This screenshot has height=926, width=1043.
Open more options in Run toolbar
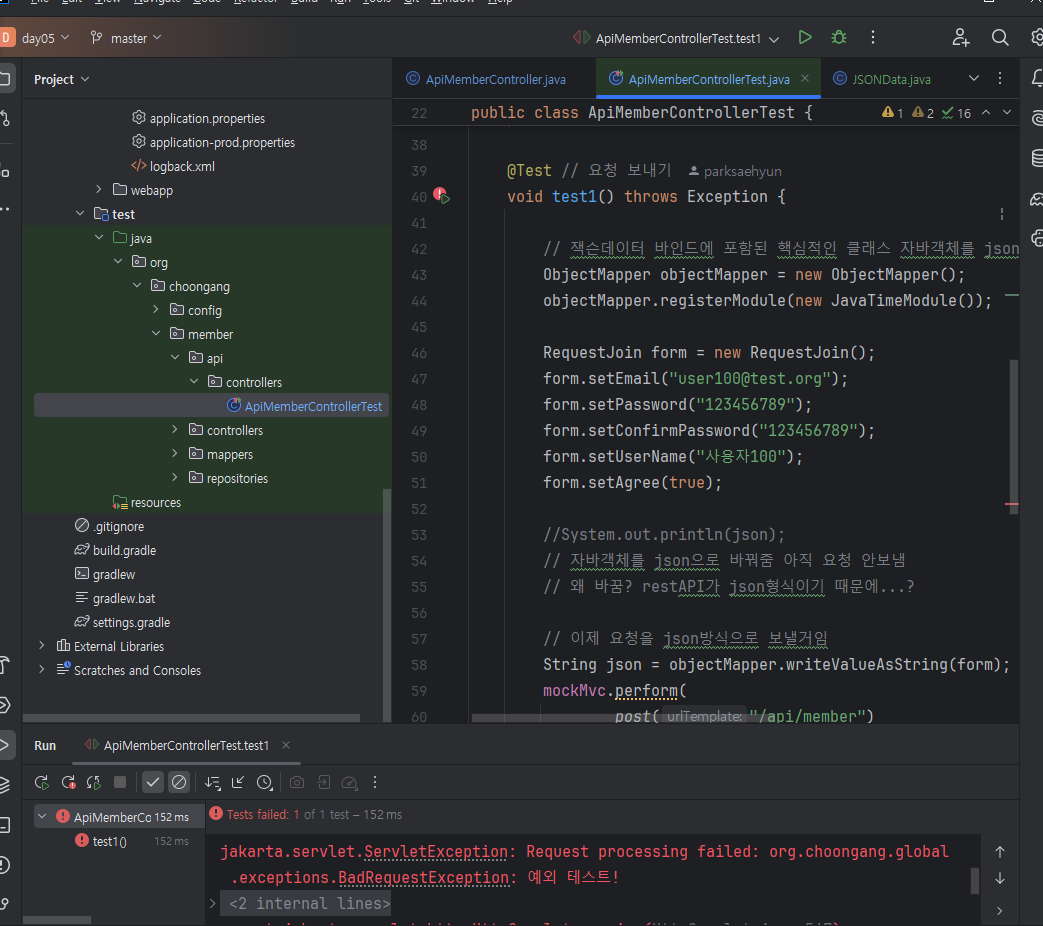pos(375,782)
